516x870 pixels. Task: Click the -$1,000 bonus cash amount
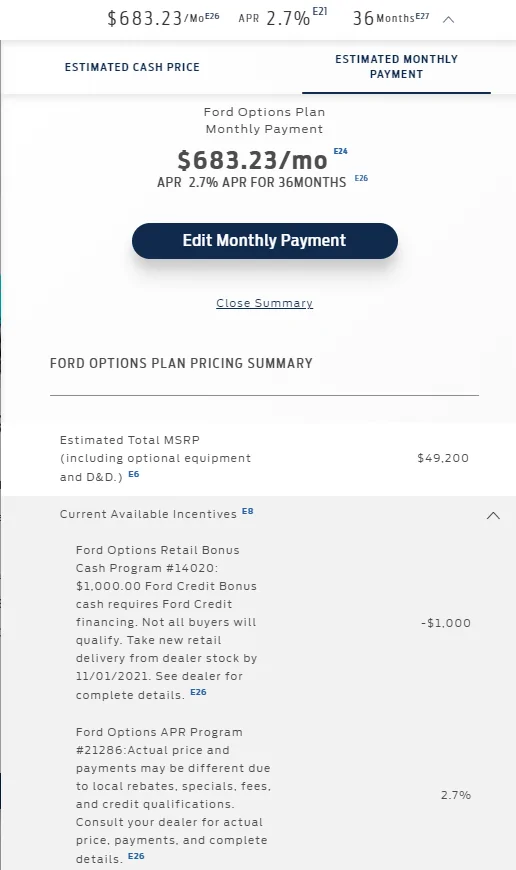[x=446, y=623]
